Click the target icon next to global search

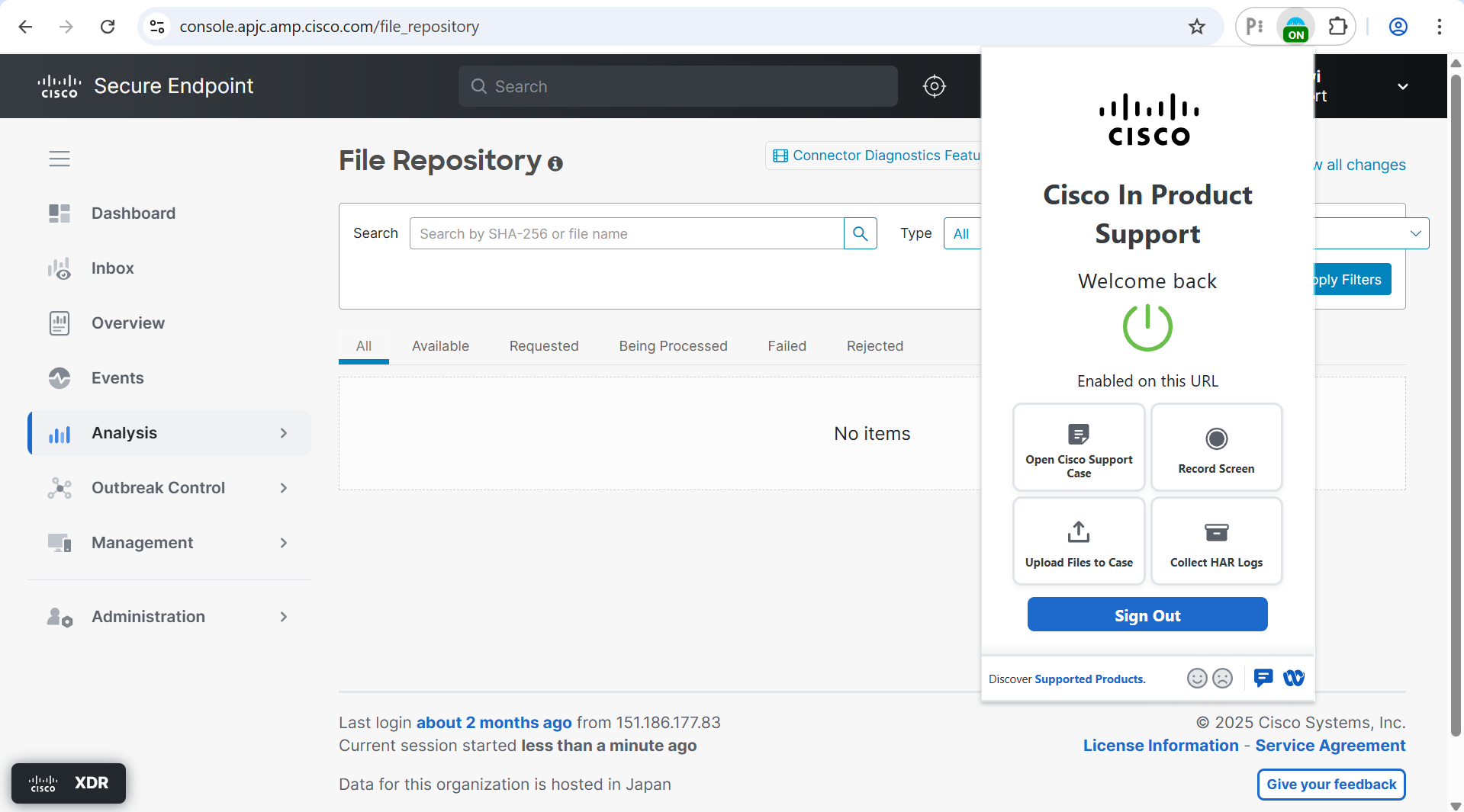[x=934, y=86]
